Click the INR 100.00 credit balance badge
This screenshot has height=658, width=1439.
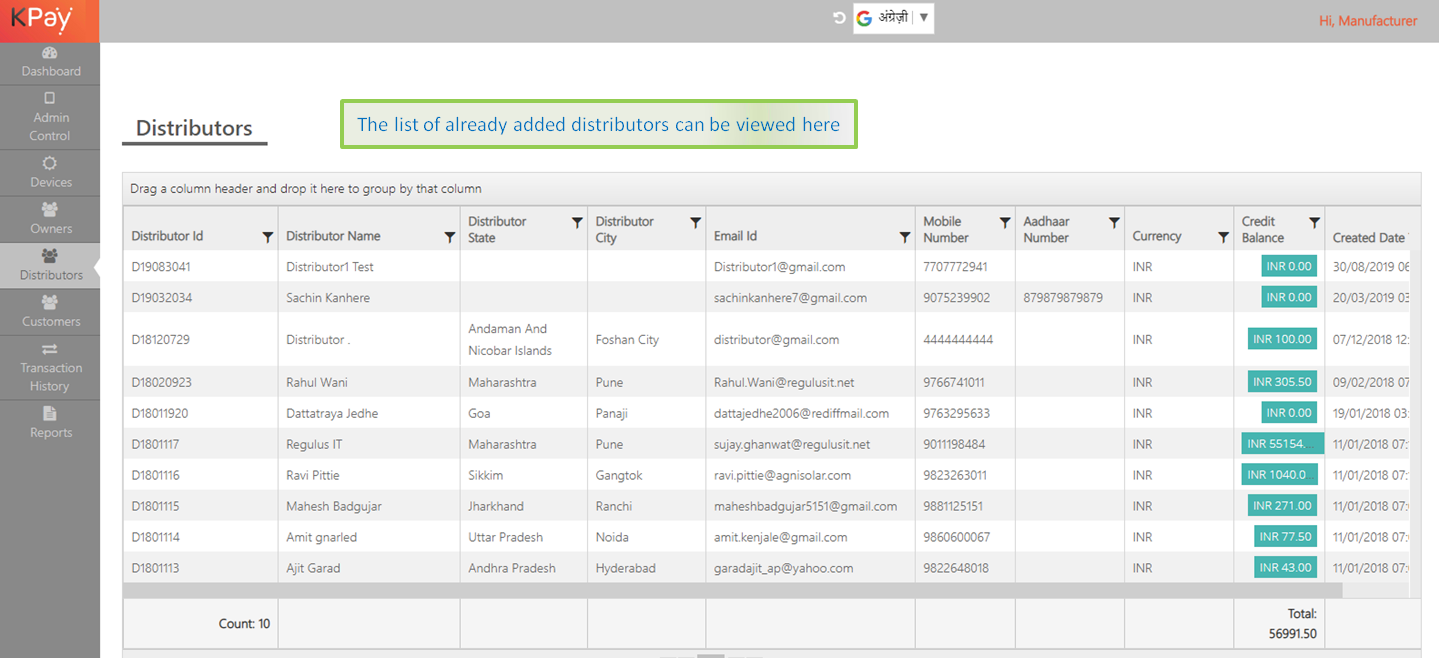(x=1282, y=339)
